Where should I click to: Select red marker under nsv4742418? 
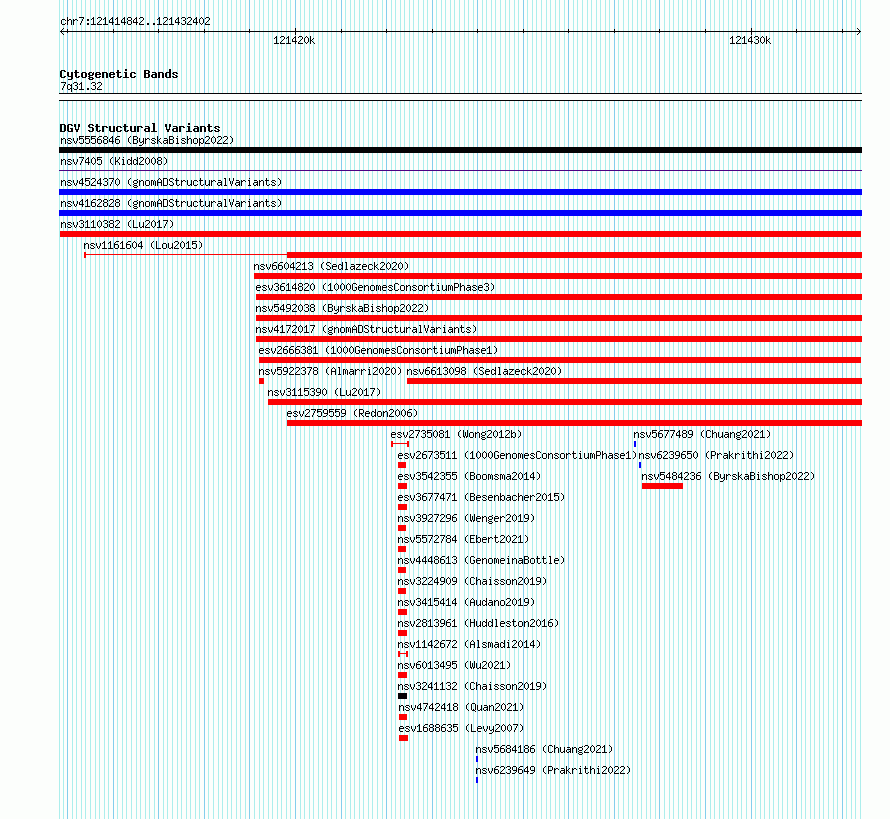click(404, 717)
